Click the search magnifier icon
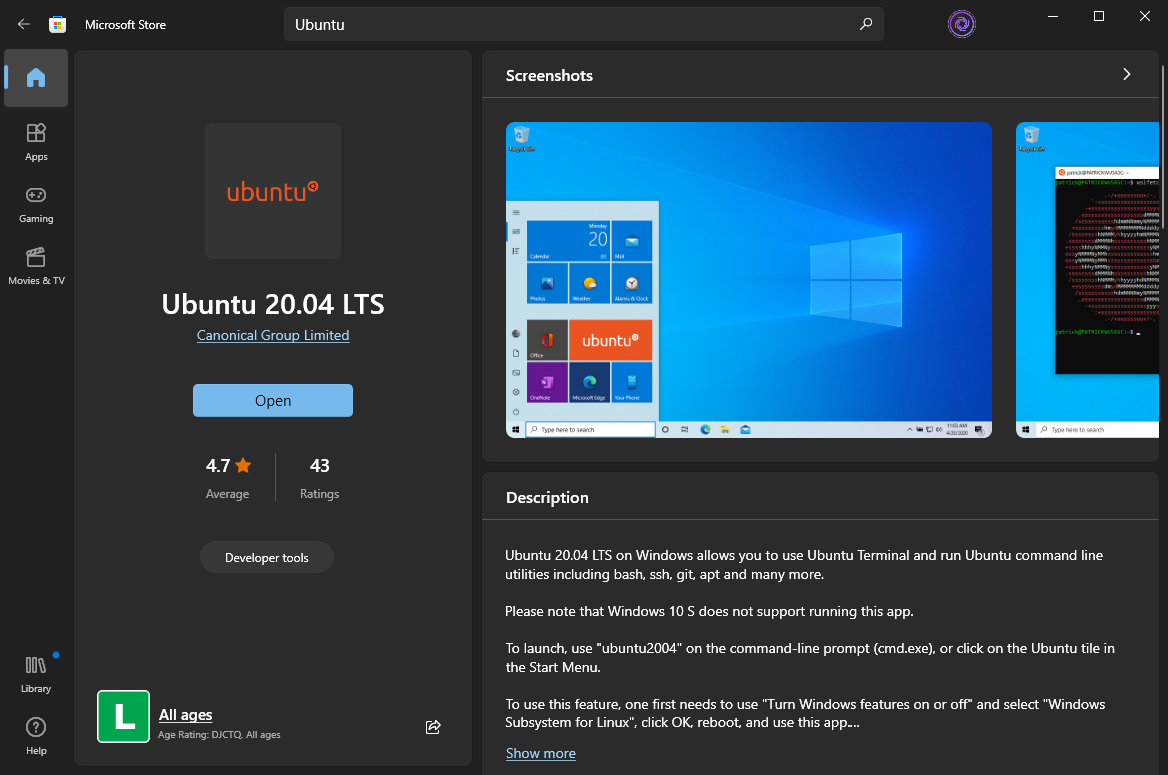Screen dimensions: 1168x775 [866, 24]
